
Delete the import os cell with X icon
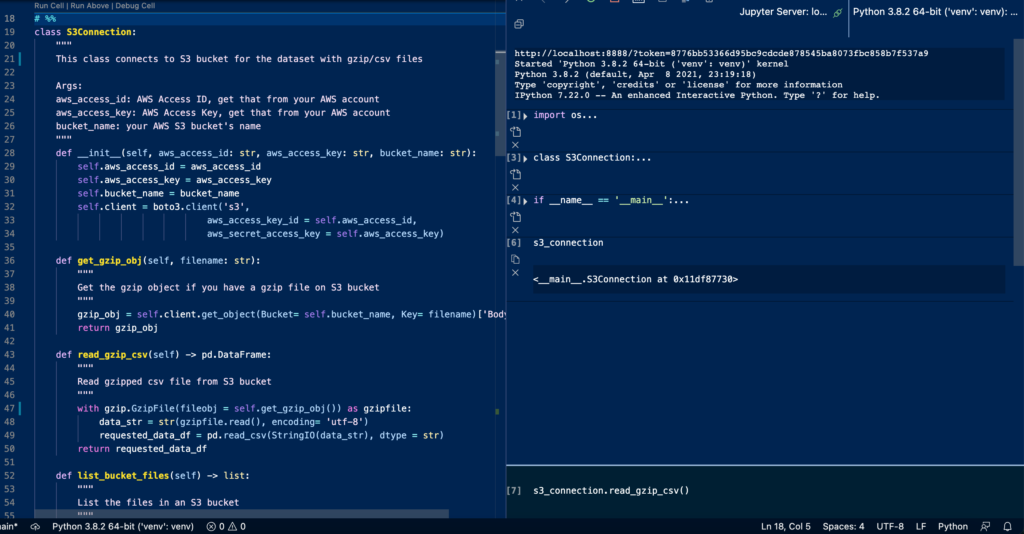click(516, 145)
